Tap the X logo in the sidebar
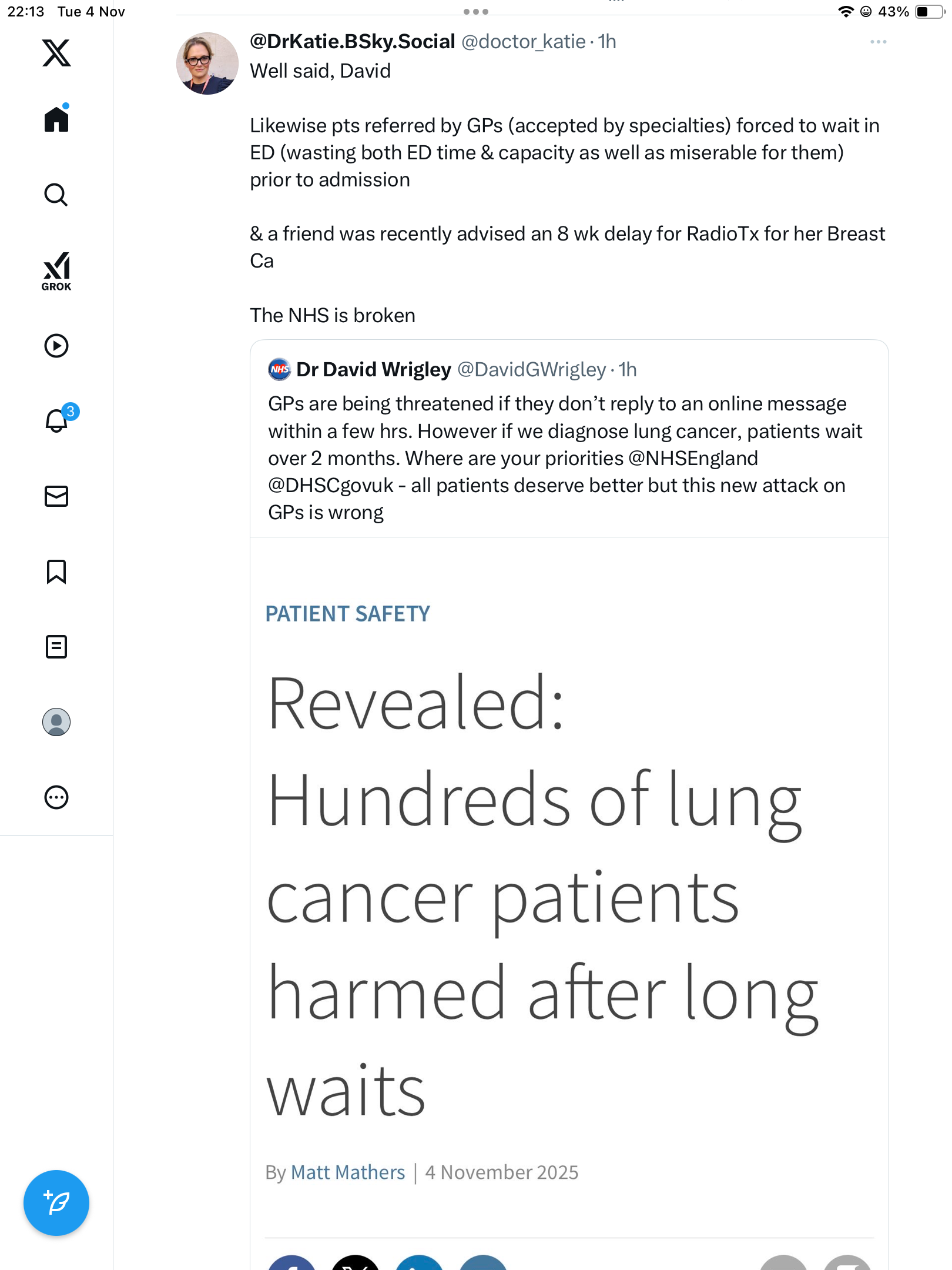The width and height of the screenshot is (952, 1270). pyautogui.click(x=56, y=53)
